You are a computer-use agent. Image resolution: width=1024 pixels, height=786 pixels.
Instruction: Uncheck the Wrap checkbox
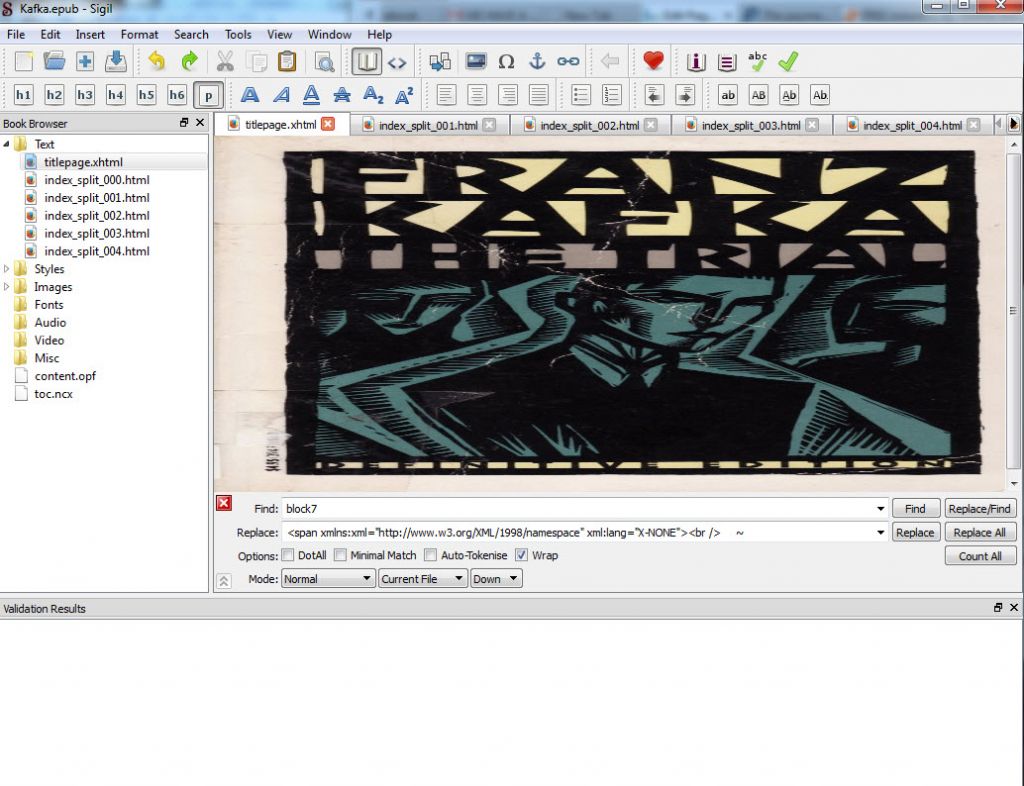tap(521, 555)
